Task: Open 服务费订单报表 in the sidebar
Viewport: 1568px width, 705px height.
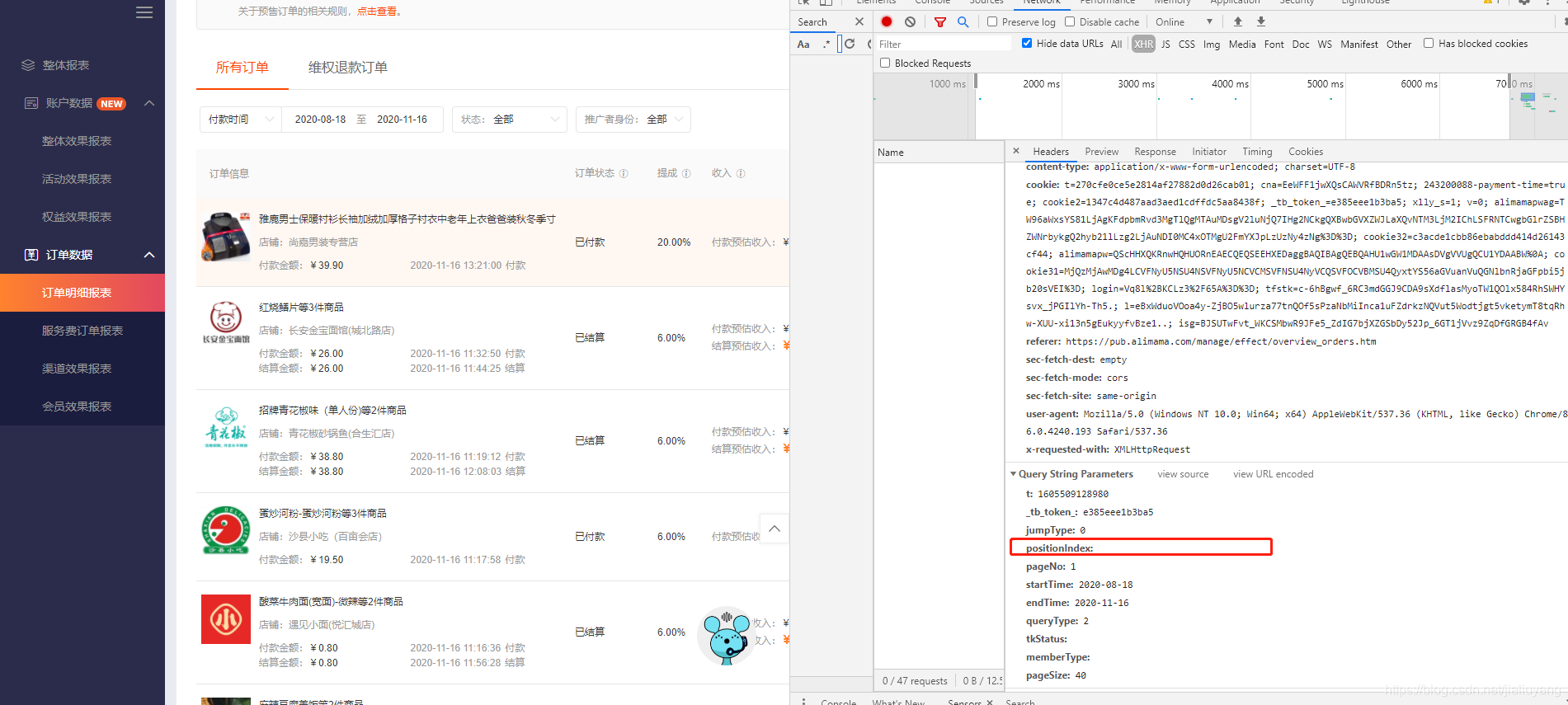Action: point(82,331)
